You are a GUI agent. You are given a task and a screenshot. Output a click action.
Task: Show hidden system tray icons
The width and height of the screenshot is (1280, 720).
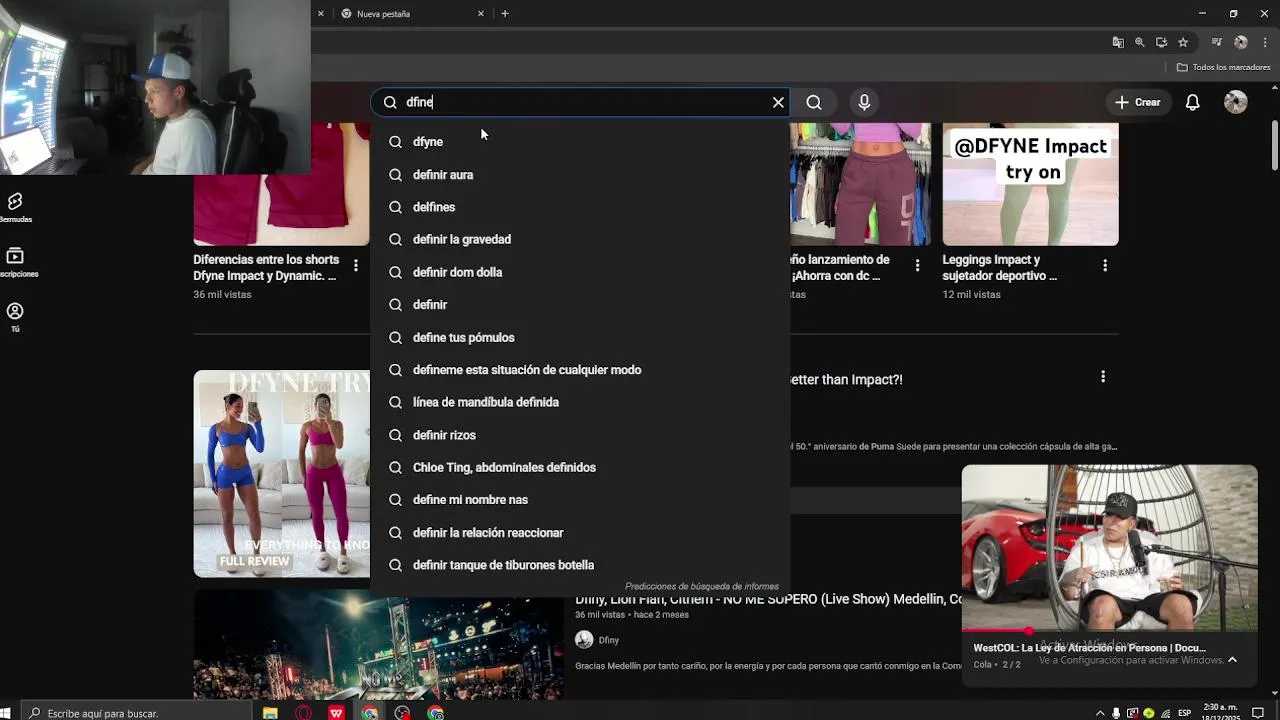click(x=1100, y=713)
